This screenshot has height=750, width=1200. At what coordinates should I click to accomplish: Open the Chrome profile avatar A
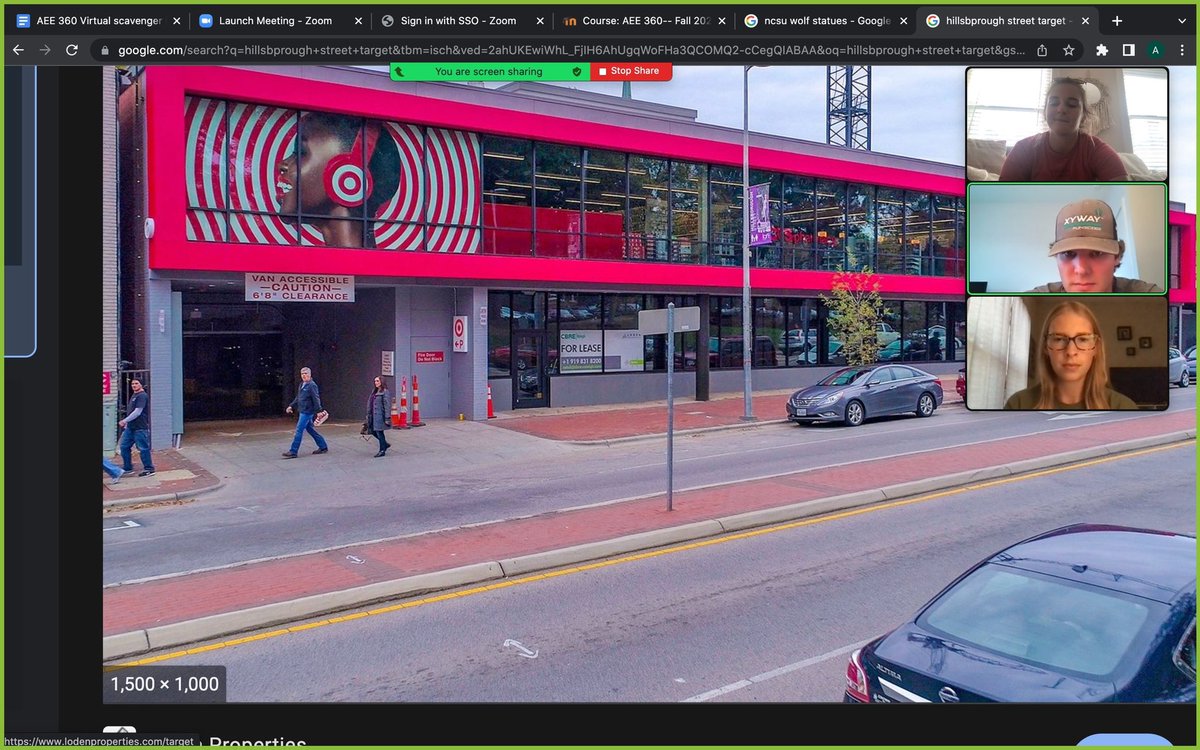[1155, 50]
